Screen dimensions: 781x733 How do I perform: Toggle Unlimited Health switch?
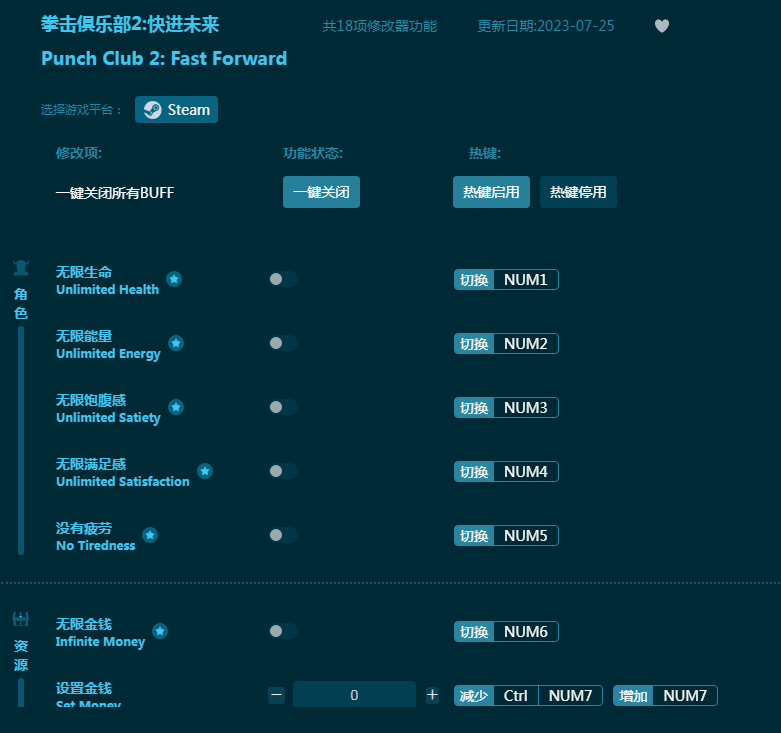pyautogui.click(x=283, y=279)
